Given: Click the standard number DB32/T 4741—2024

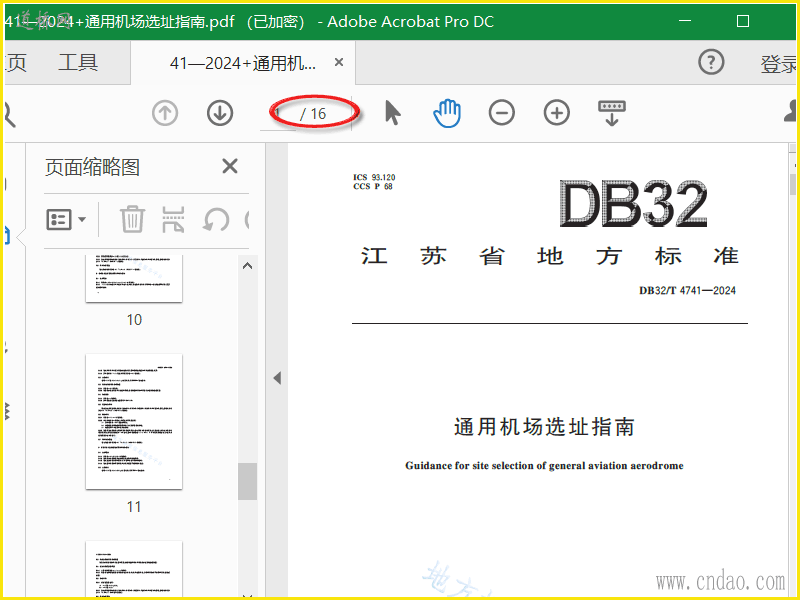Looking at the screenshot, I should tap(687, 290).
